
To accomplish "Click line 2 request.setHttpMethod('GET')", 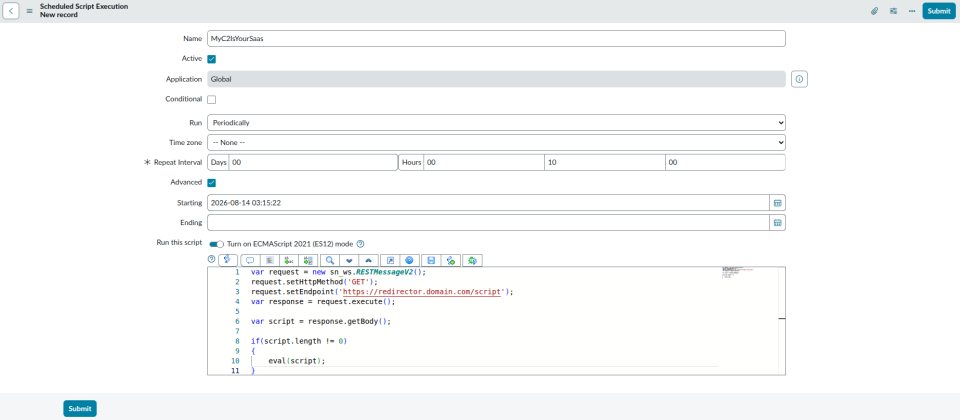I will [315, 282].
